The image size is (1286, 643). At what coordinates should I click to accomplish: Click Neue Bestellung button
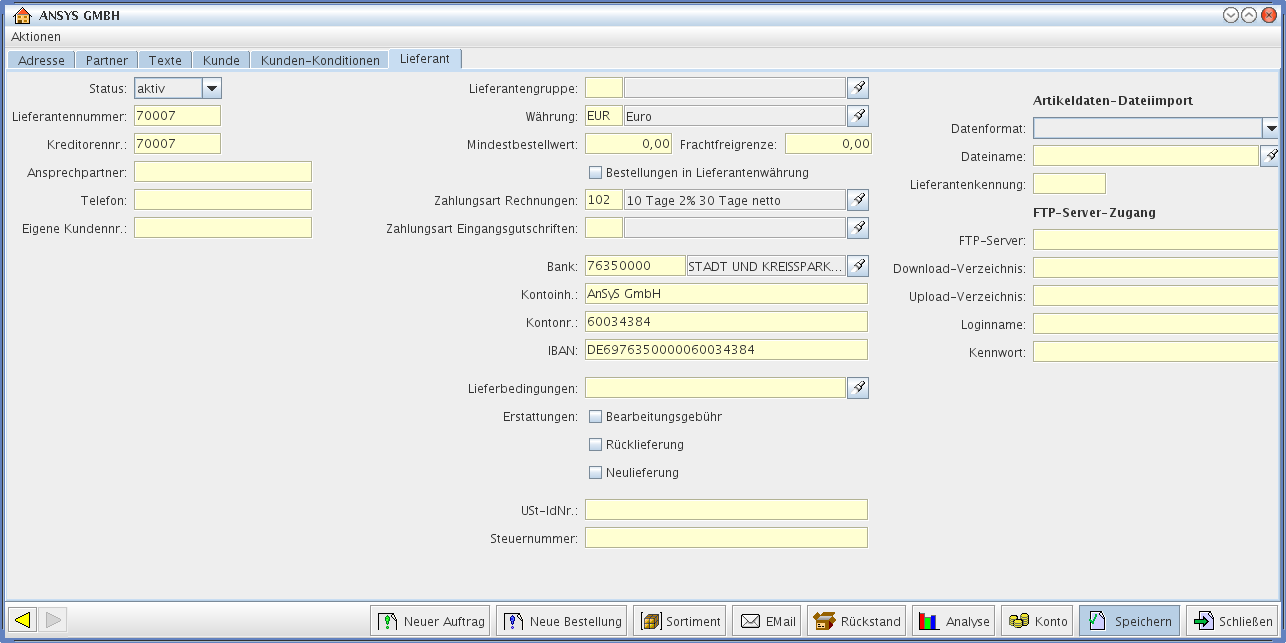[x=563, y=621]
